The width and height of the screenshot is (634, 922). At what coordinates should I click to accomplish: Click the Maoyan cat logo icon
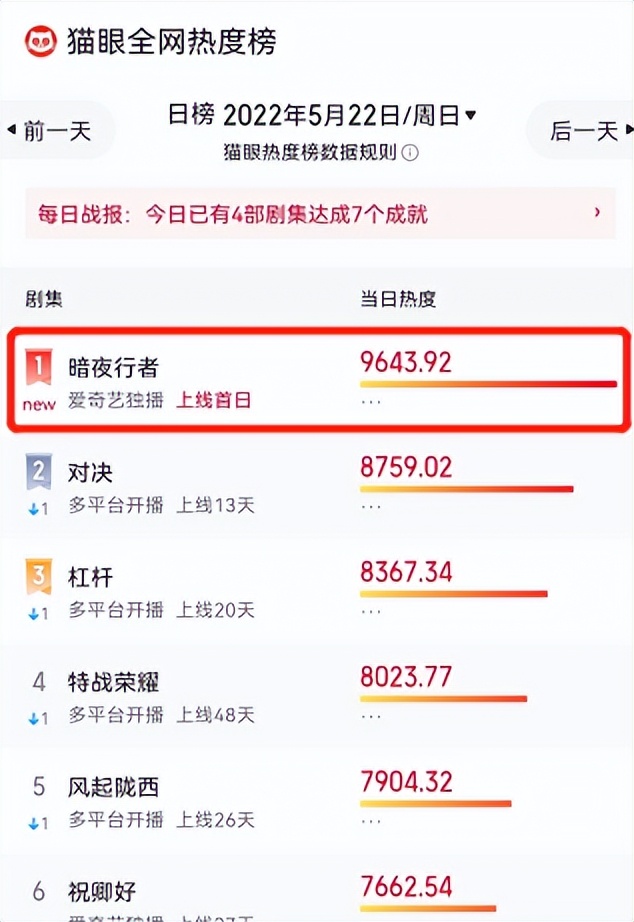click(x=41, y=42)
